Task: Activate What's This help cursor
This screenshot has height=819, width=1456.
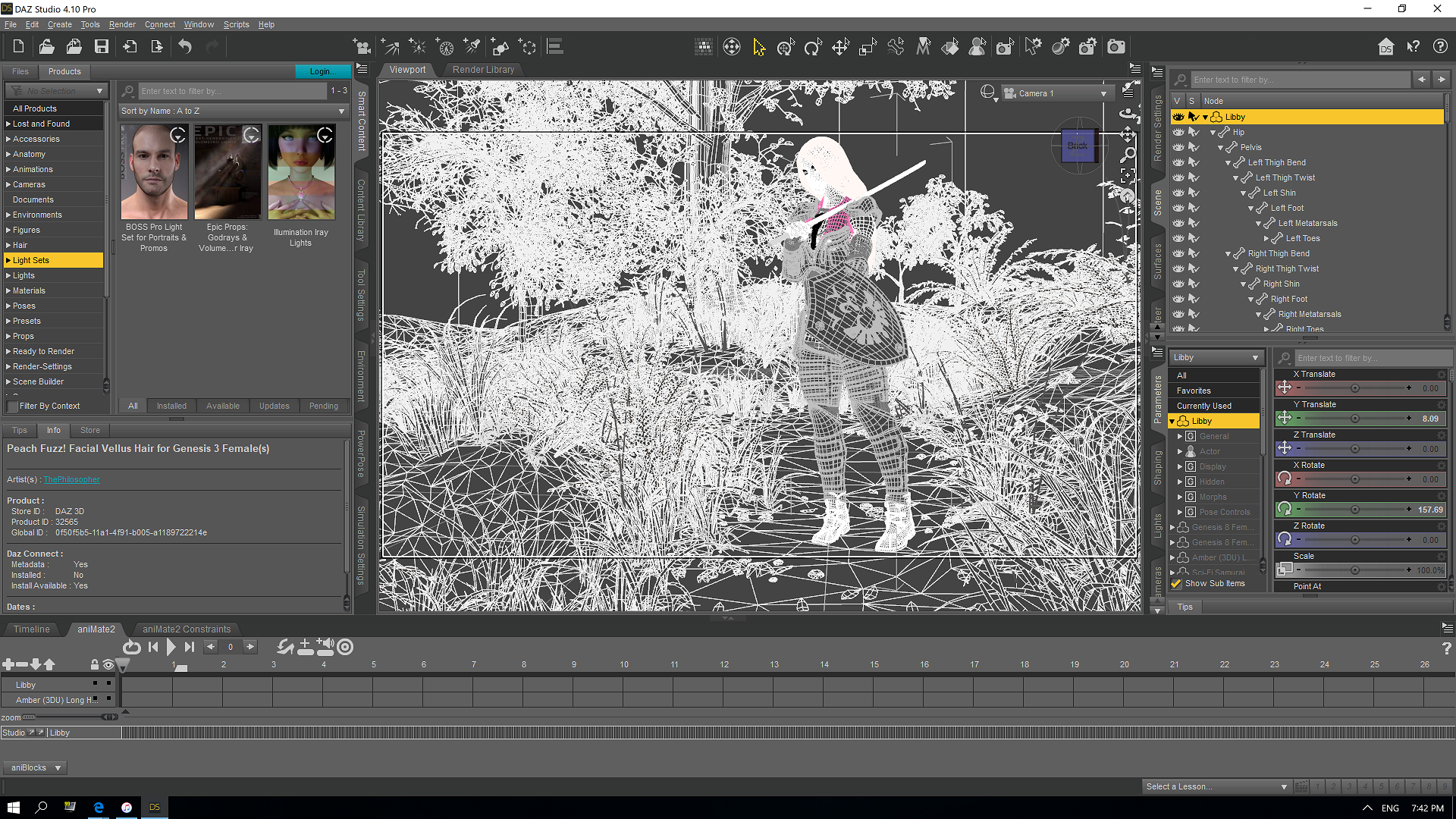Action: [1413, 47]
